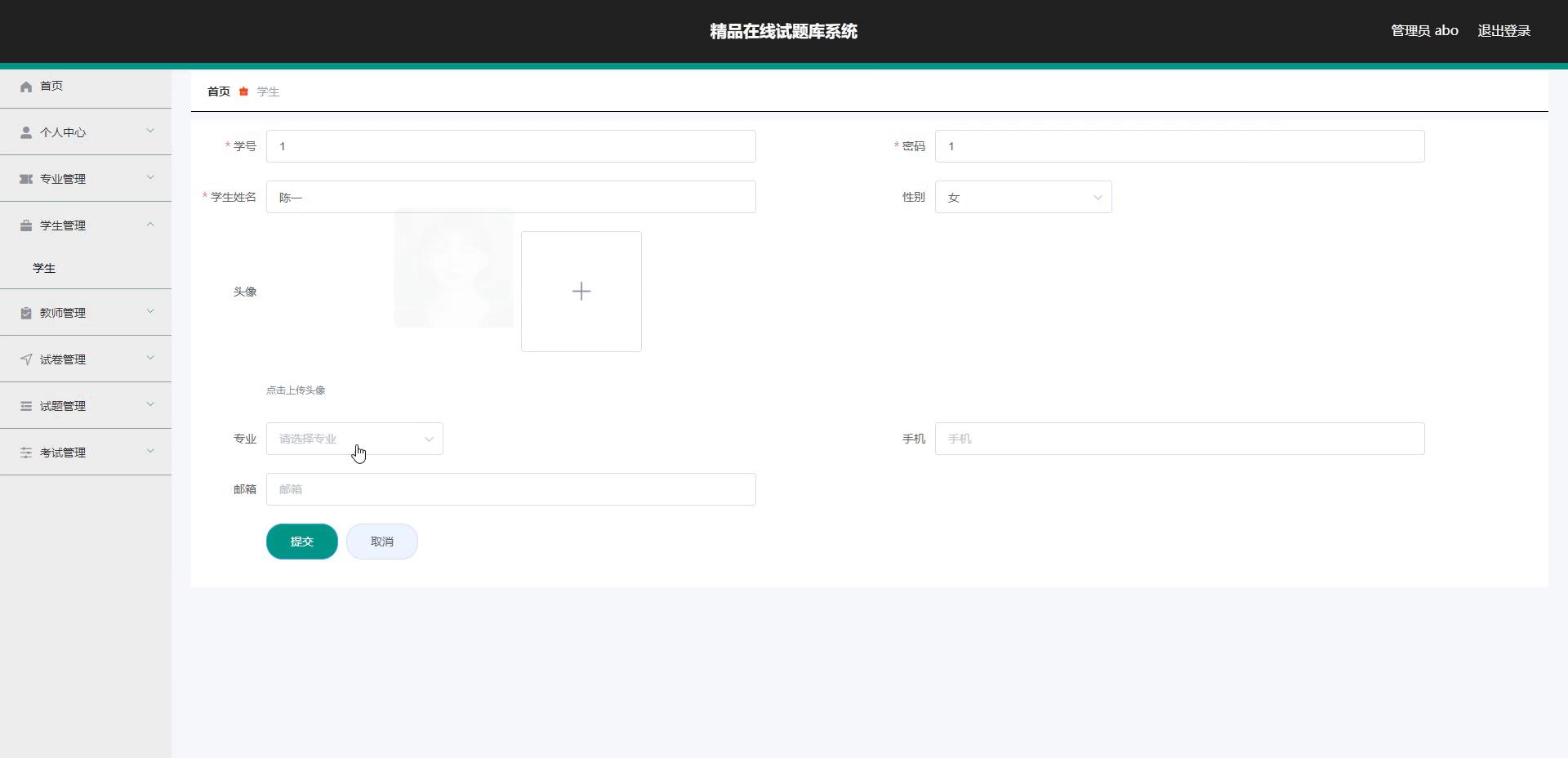Select the 学生 submenu item
The width and height of the screenshot is (1568, 758).
point(44,268)
